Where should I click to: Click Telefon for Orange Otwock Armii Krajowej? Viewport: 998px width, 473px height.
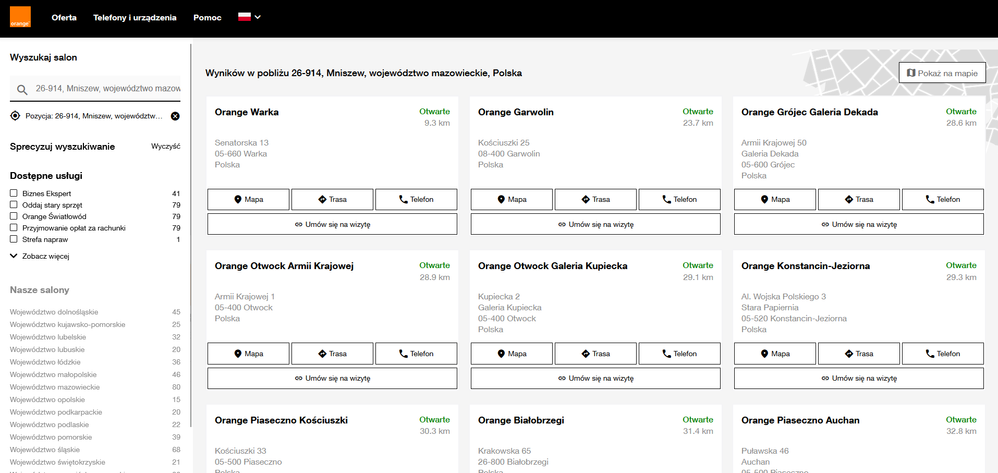(416, 353)
